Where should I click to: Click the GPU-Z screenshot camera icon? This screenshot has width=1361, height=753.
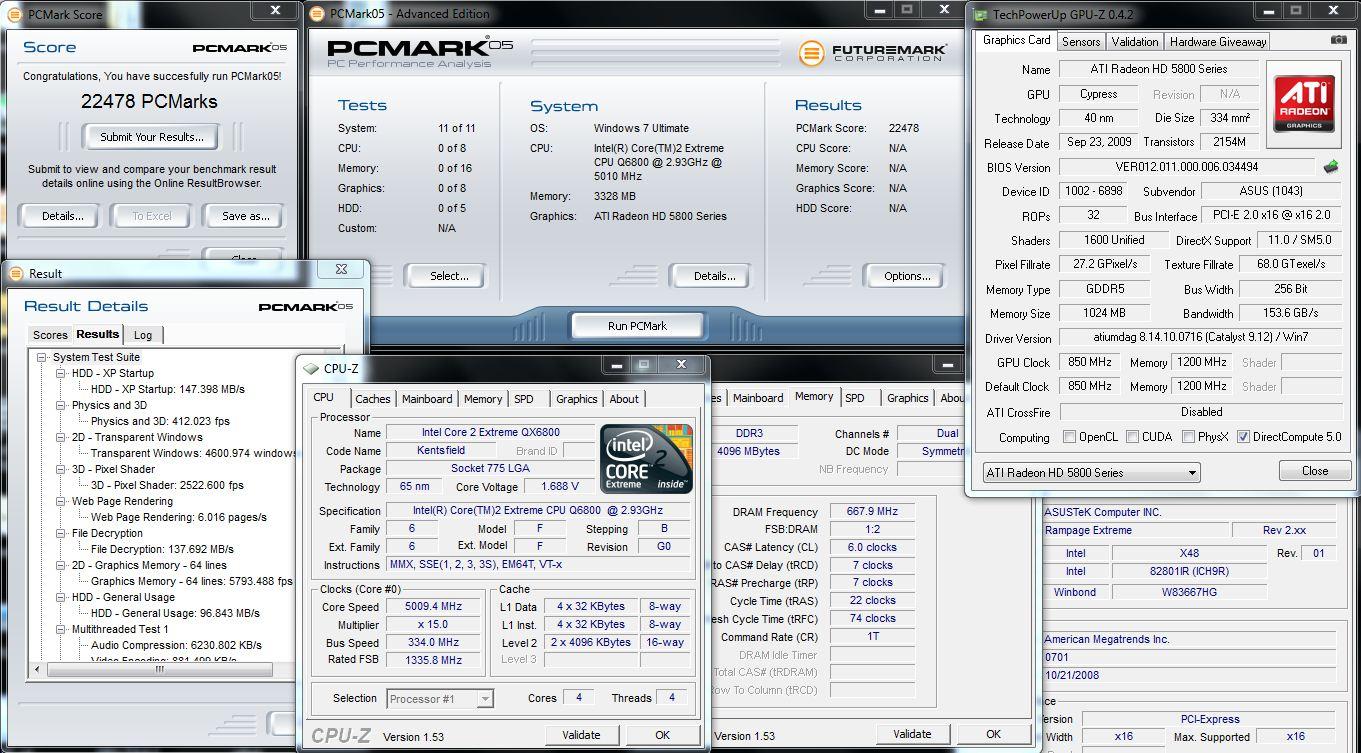point(1339,40)
